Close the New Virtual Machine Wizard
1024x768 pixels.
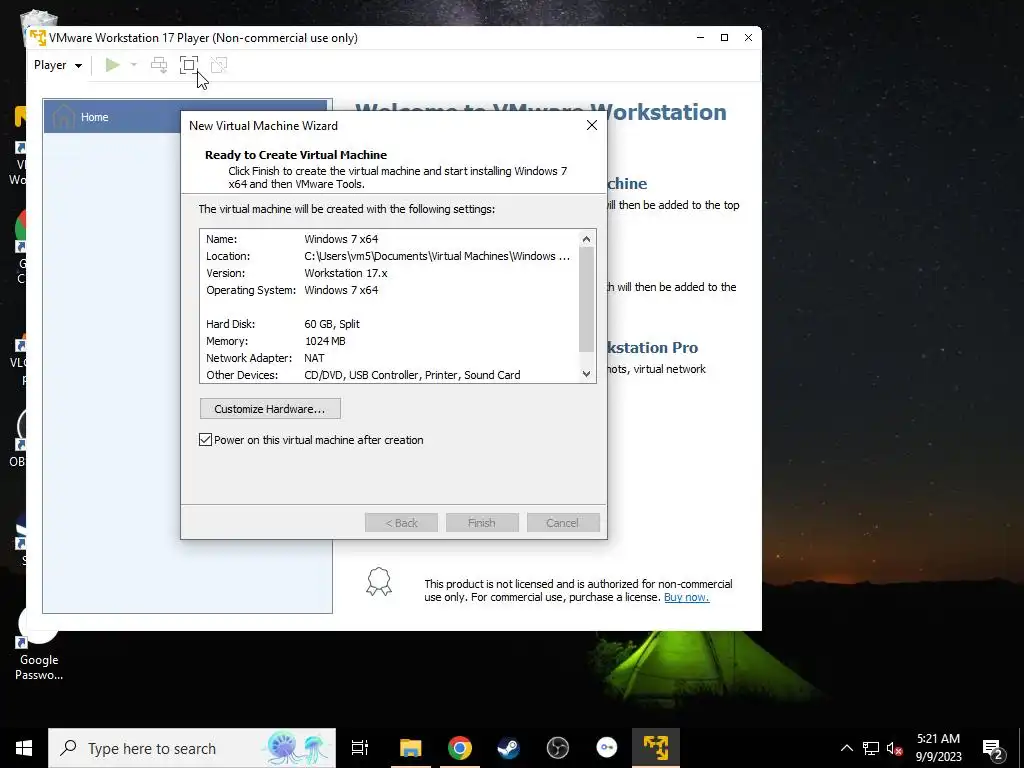(592, 125)
